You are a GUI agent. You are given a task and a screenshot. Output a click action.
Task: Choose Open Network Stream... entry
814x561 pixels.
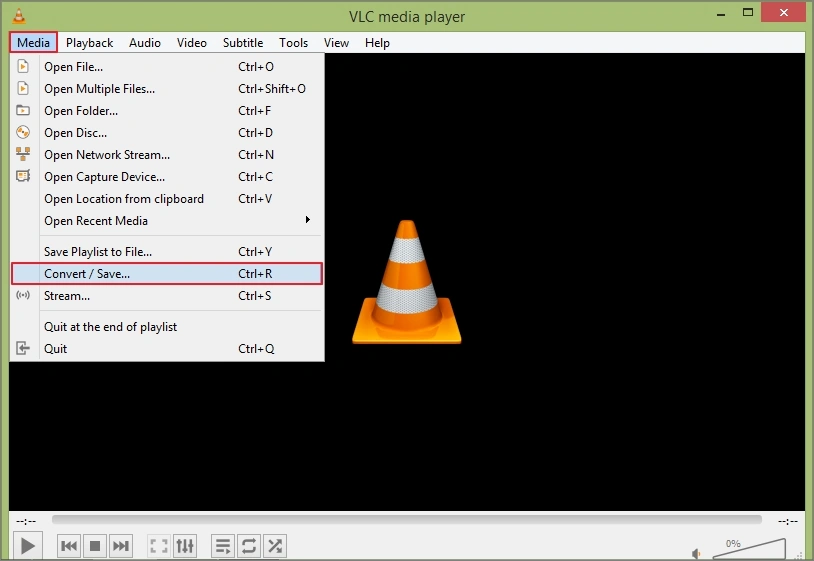(x=167, y=155)
